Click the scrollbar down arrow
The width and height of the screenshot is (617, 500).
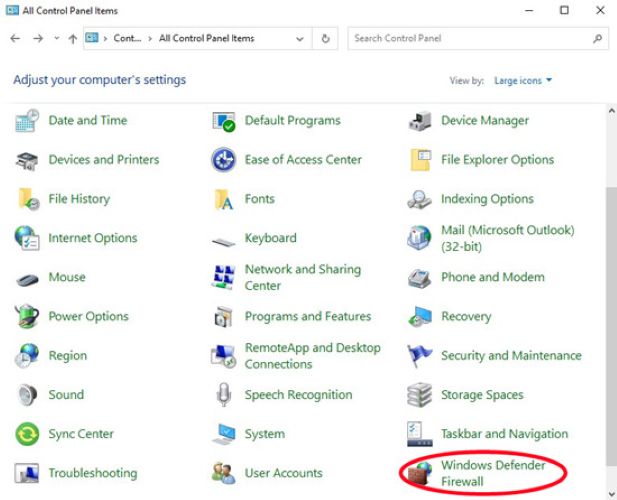click(611, 493)
